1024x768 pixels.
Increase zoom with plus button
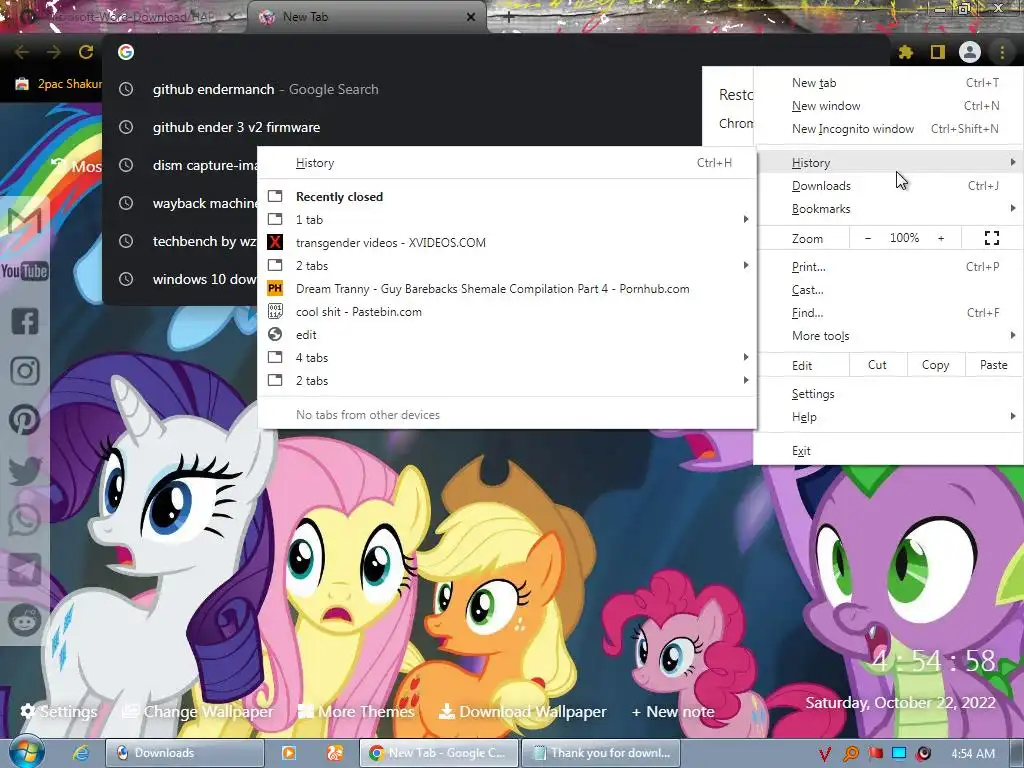[941, 238]
